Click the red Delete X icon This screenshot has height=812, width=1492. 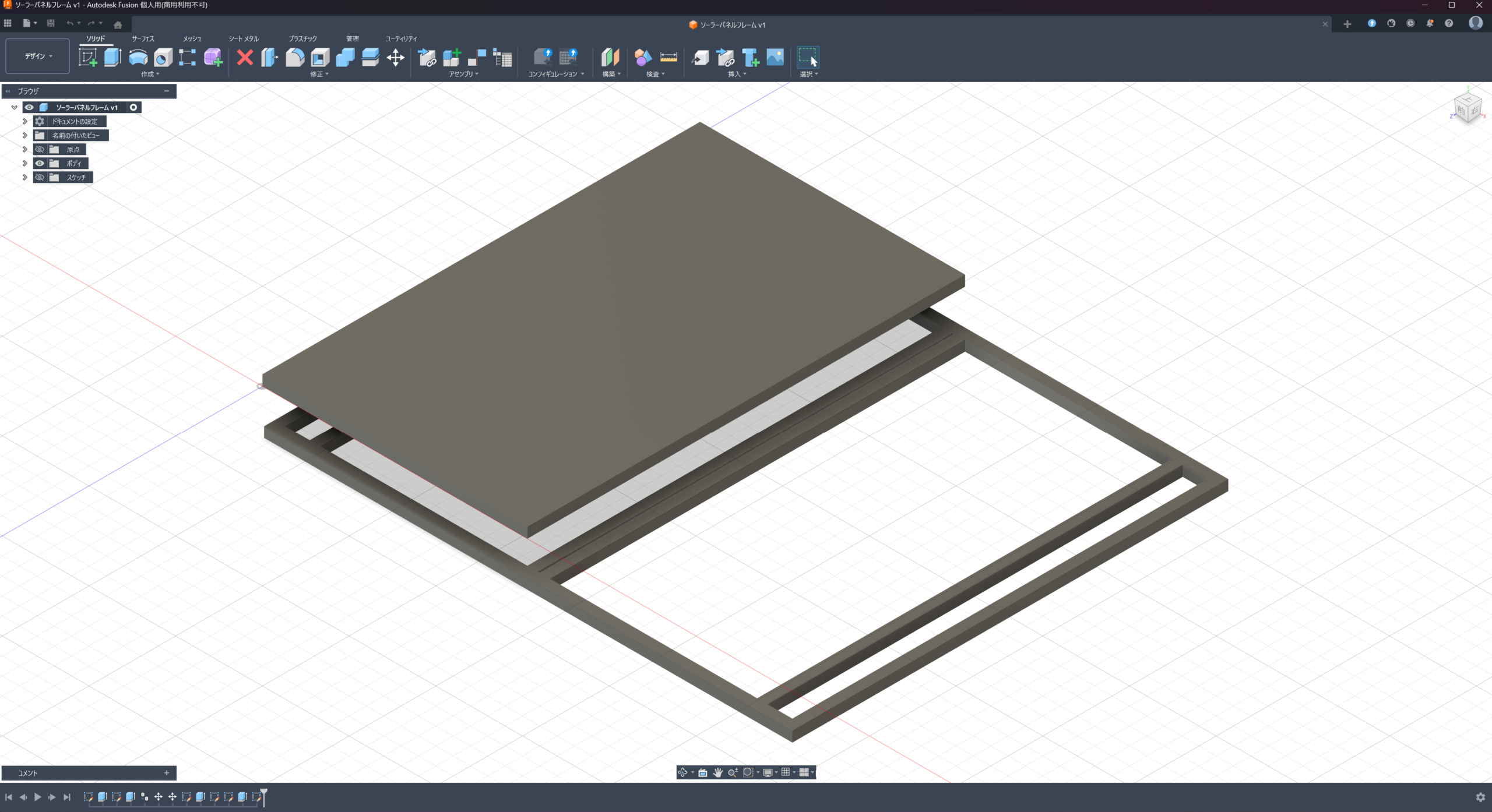coord(245,58)
